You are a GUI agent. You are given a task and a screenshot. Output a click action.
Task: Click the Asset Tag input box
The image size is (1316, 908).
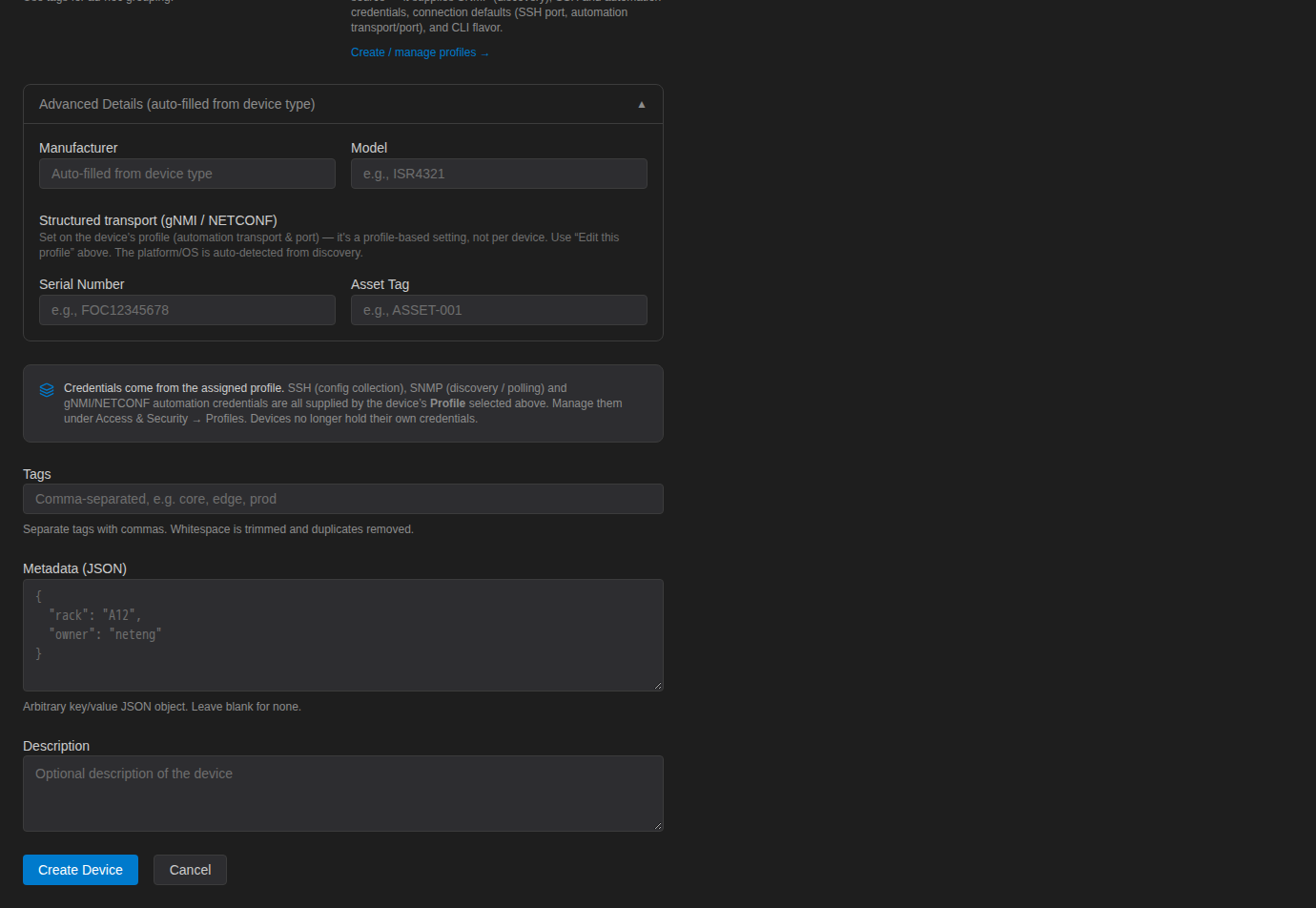pos(499,310)
